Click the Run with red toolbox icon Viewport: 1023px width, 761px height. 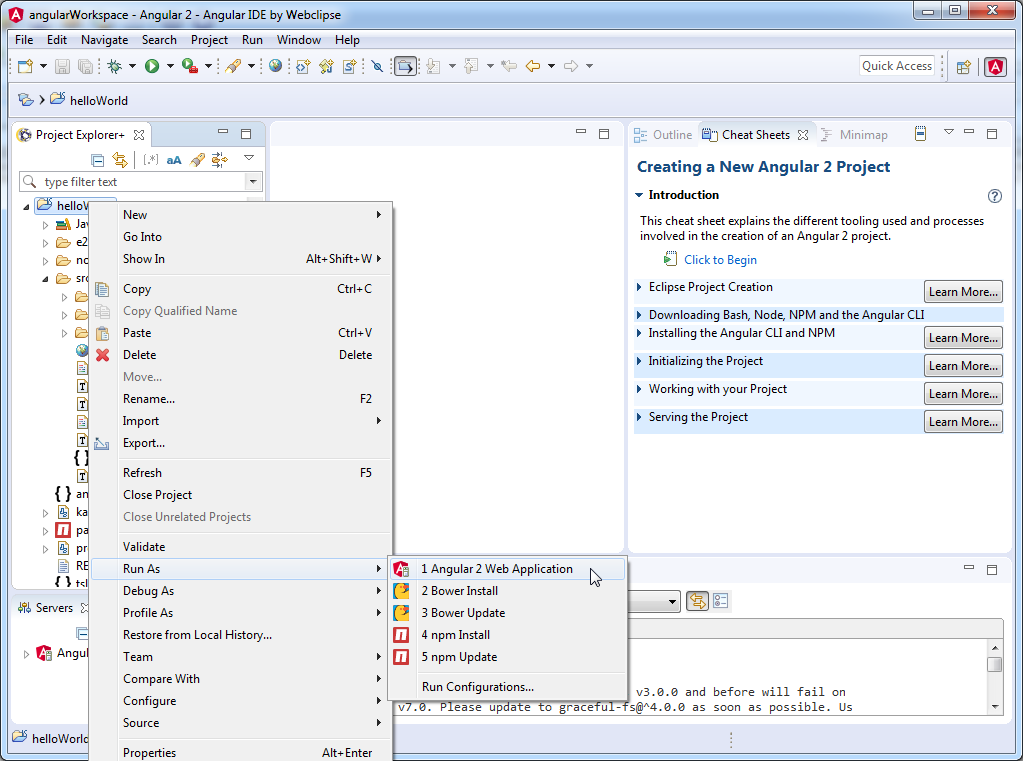(190, 66)
